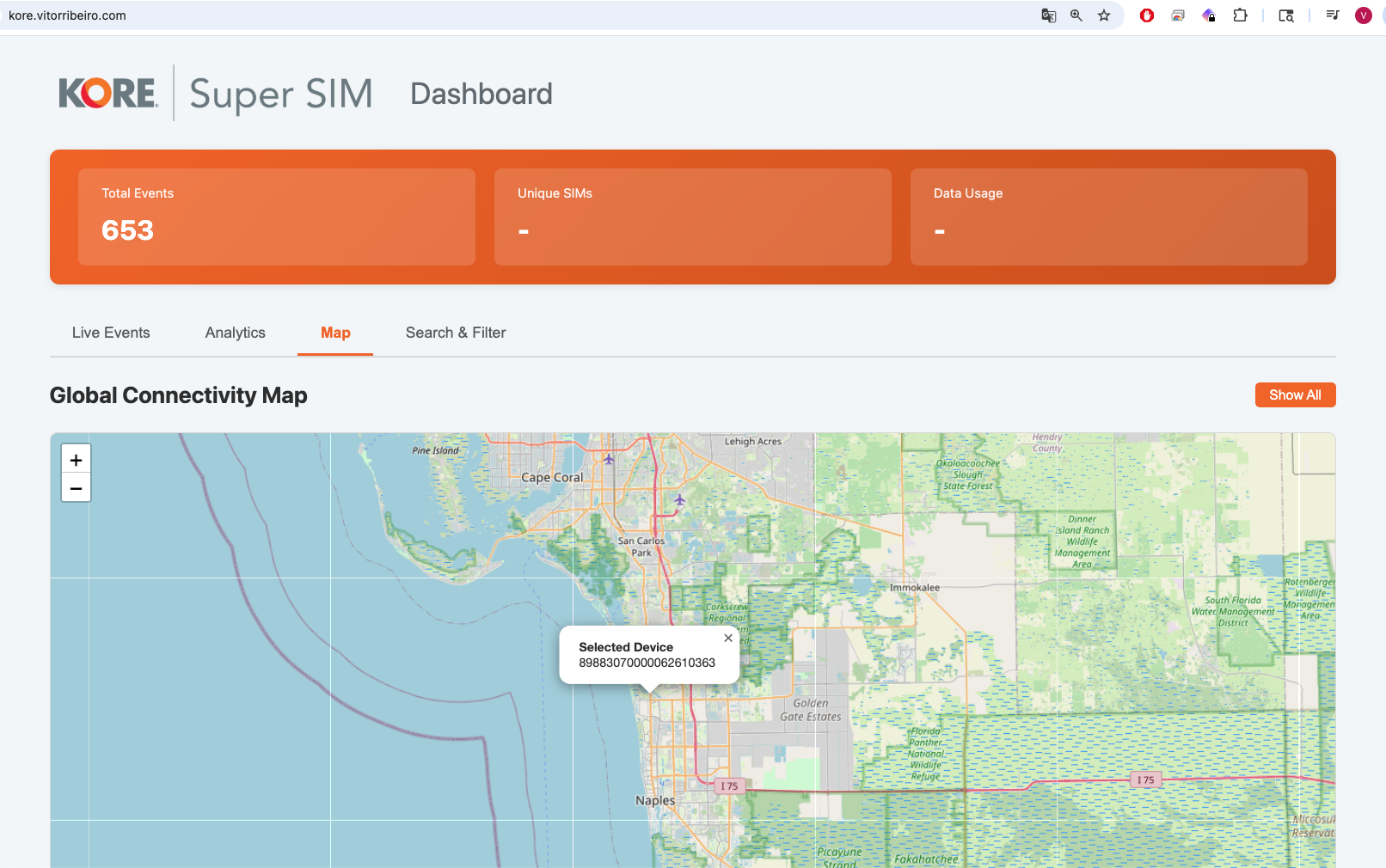
Task: Click the media playlist icon near the profile
Action: [x=1331, y=15]
